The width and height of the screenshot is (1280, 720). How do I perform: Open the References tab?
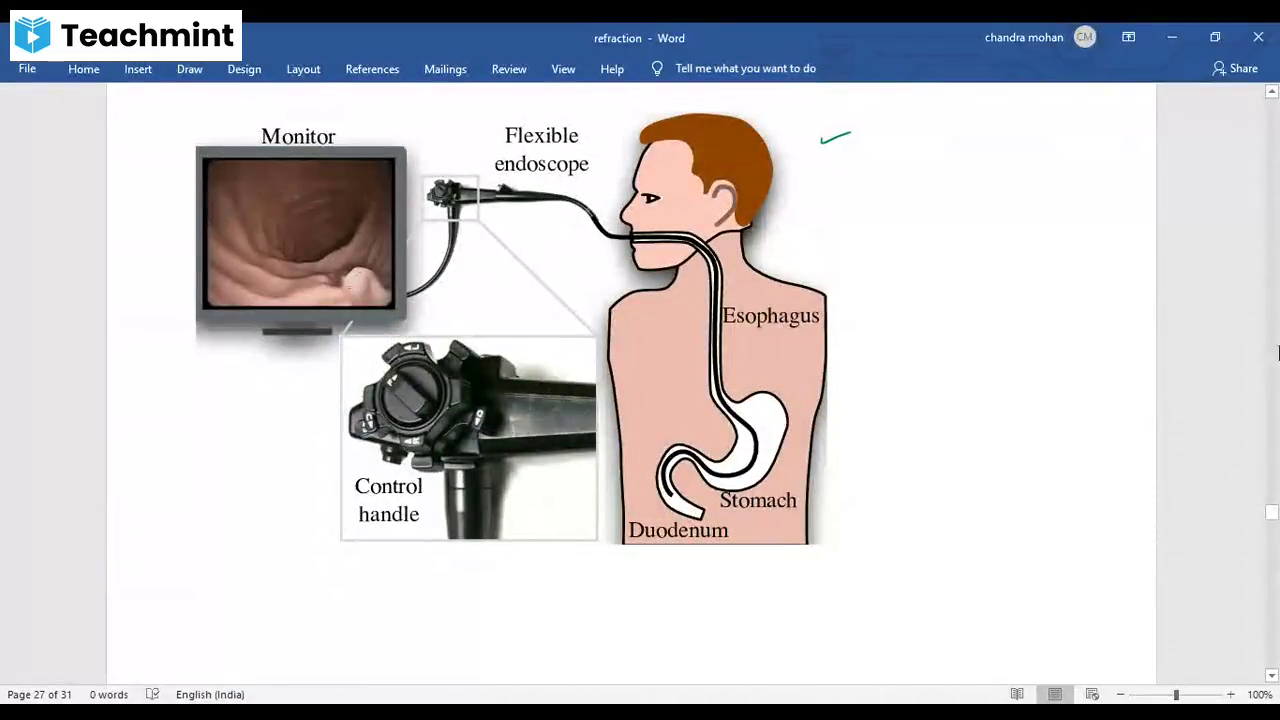372,69
